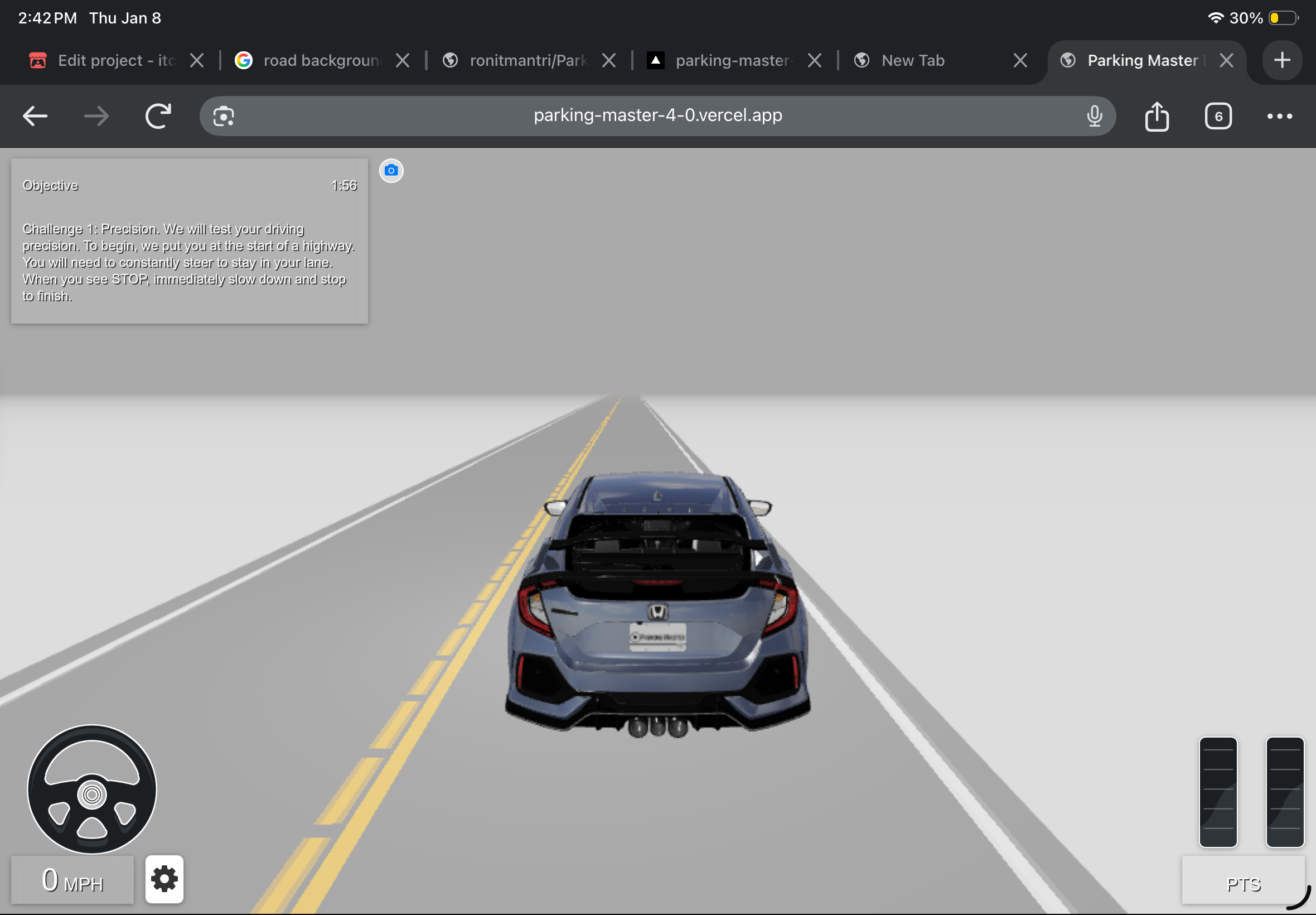The image size is (1316, 915).
Task: Open the share sheet icon
Action: 1156,117
